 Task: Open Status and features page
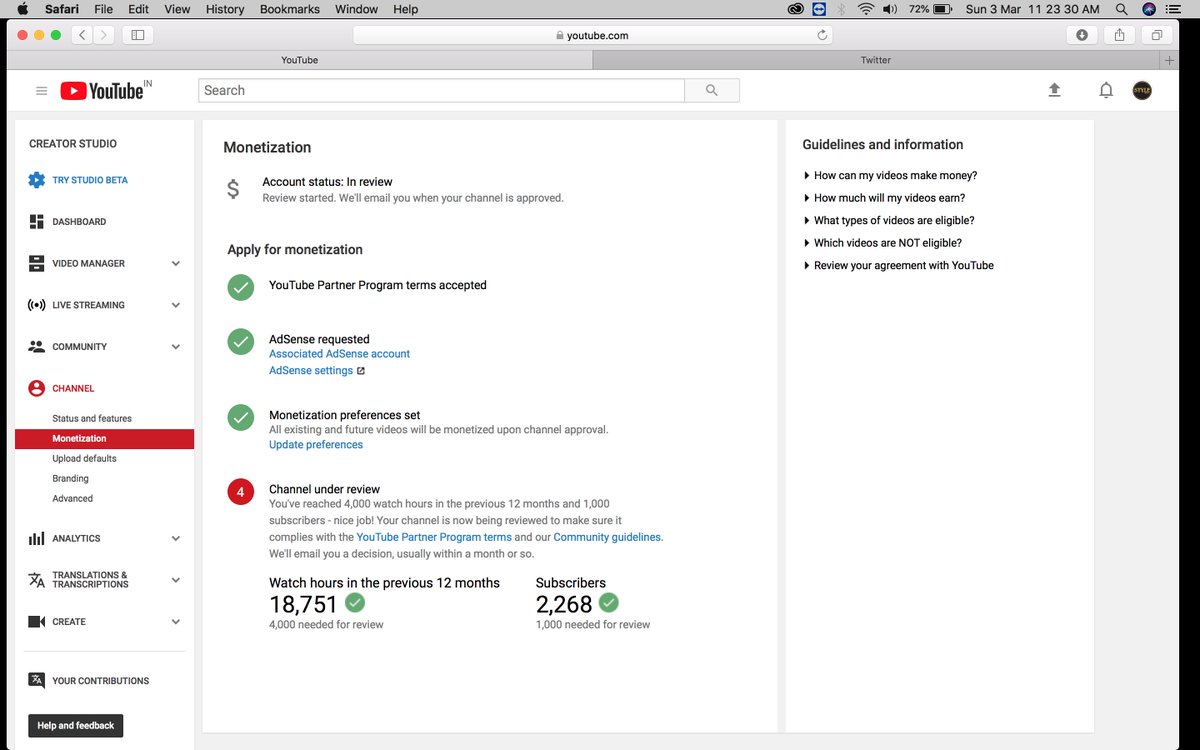point(92,418)
